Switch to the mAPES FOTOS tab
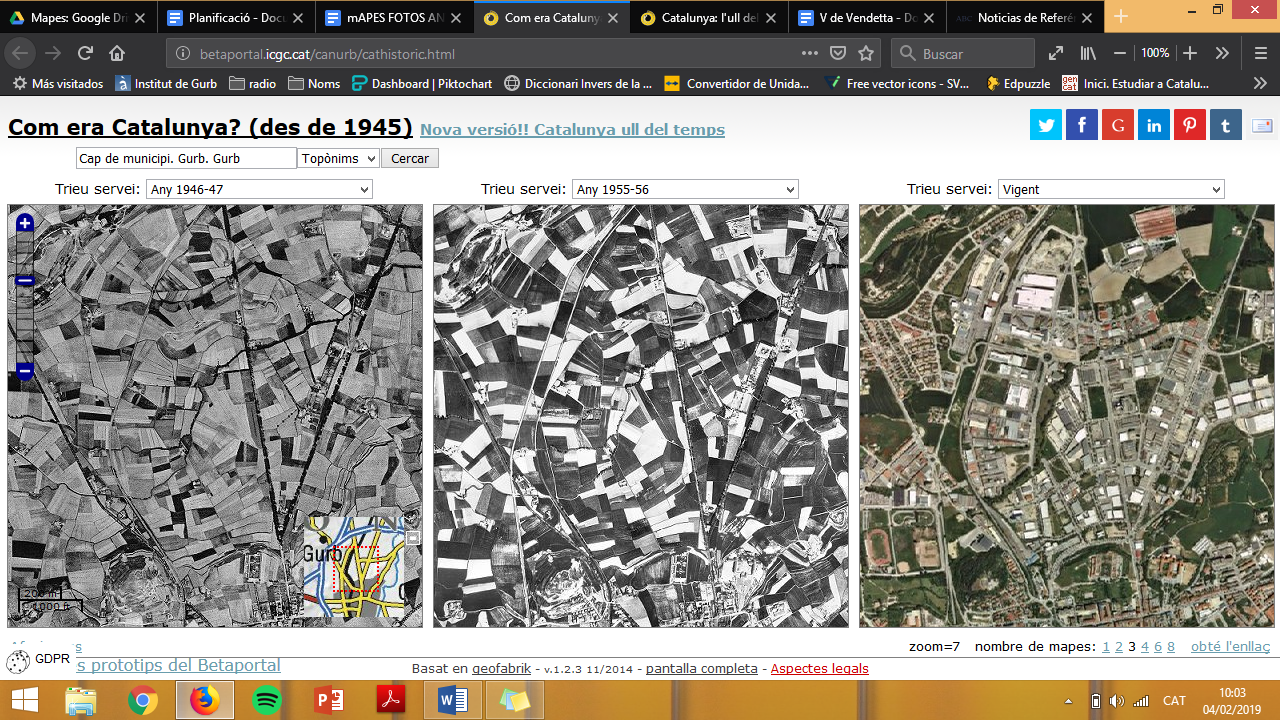Image resolution: width=1280 pixels, height=720 pixels. (x=395, y=18)
